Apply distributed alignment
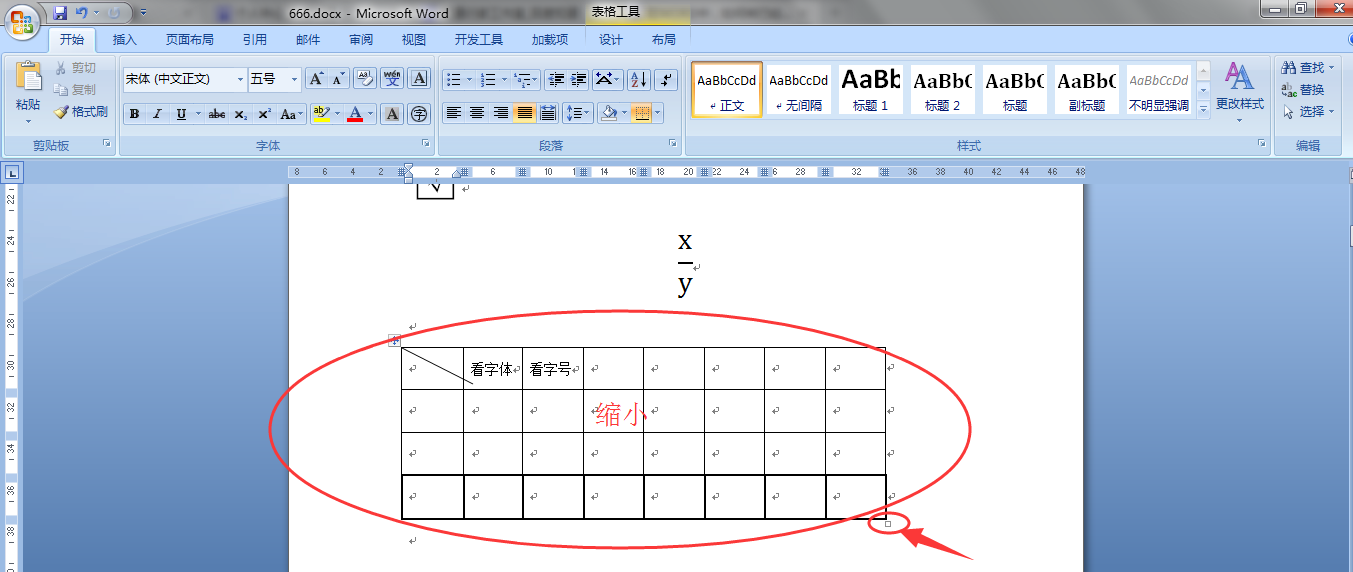The height and width of the screenshot is (572, 1353). coord(548,113)
